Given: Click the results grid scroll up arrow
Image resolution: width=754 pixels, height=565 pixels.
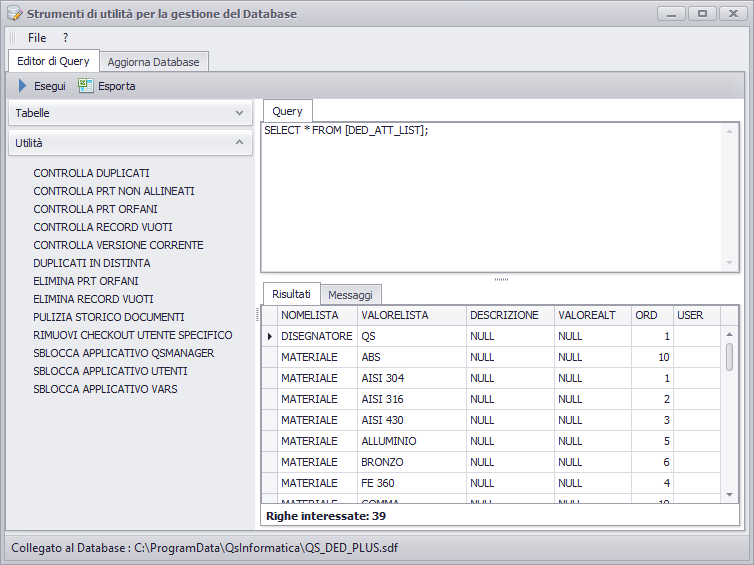Looking at the screenshot, I should (729, 334).
